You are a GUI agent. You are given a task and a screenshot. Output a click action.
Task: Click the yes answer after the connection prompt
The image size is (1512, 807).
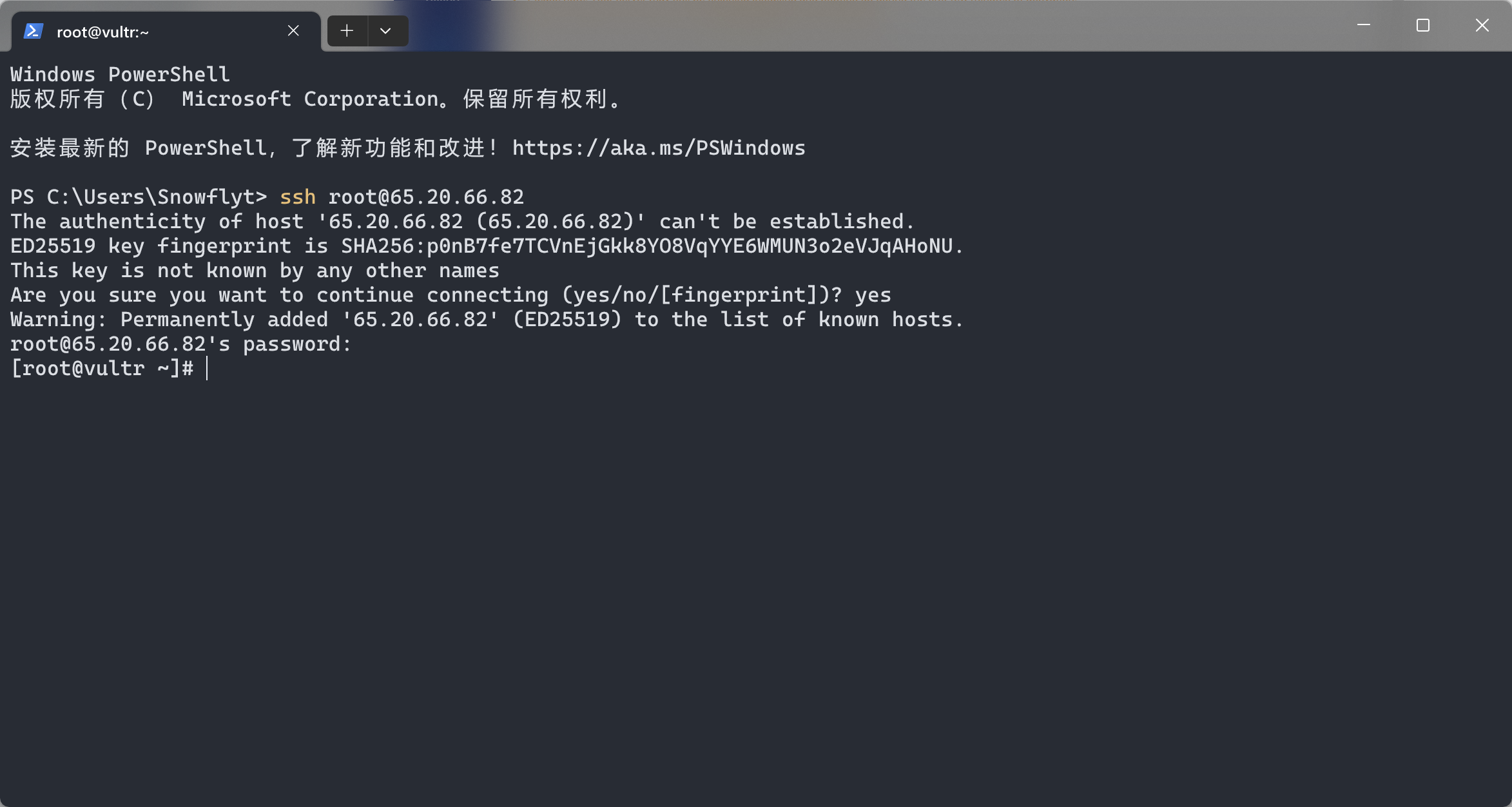pyautogui.click(x=874, y=295)
